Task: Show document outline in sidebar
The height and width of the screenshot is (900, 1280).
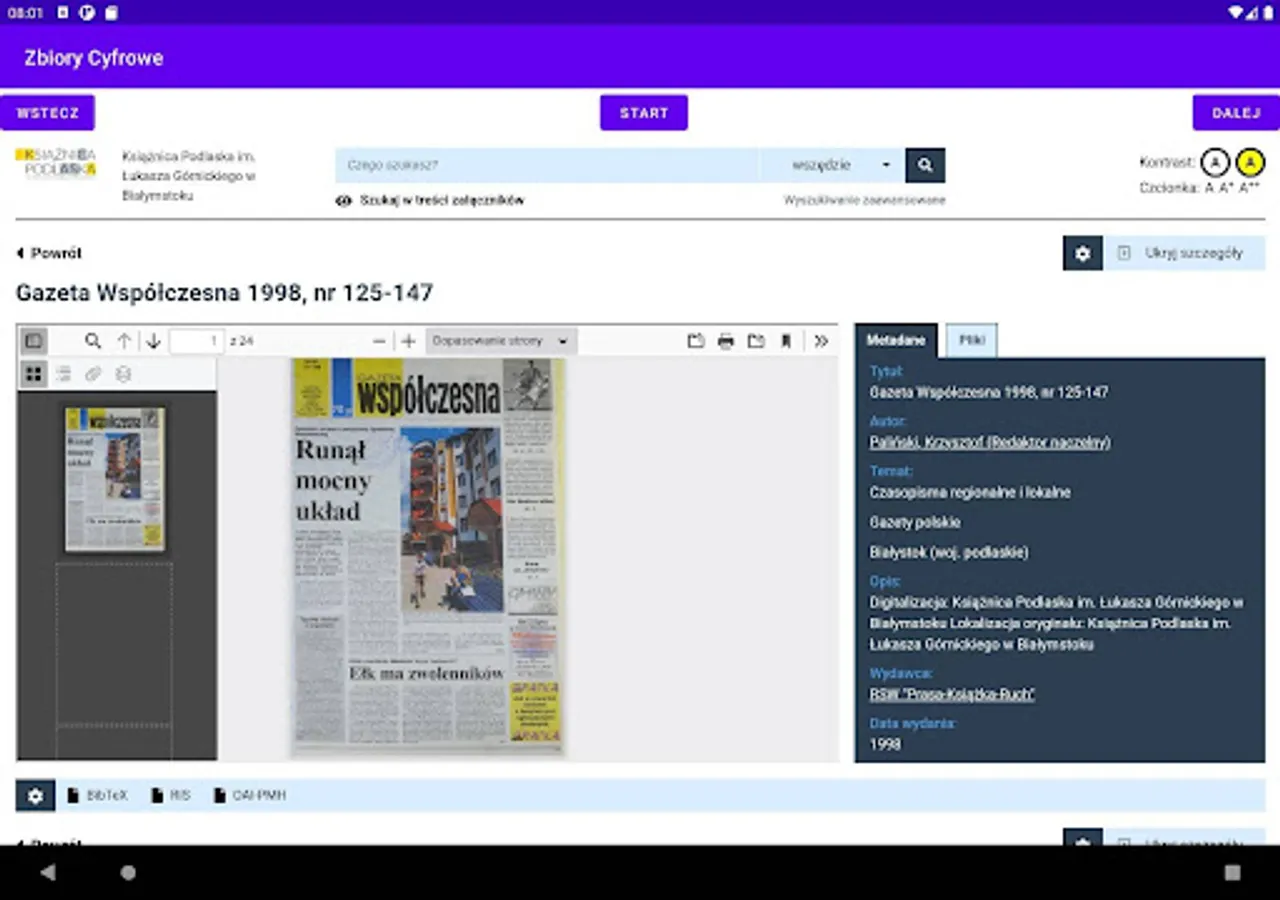Action: click(x=63, y=374)
